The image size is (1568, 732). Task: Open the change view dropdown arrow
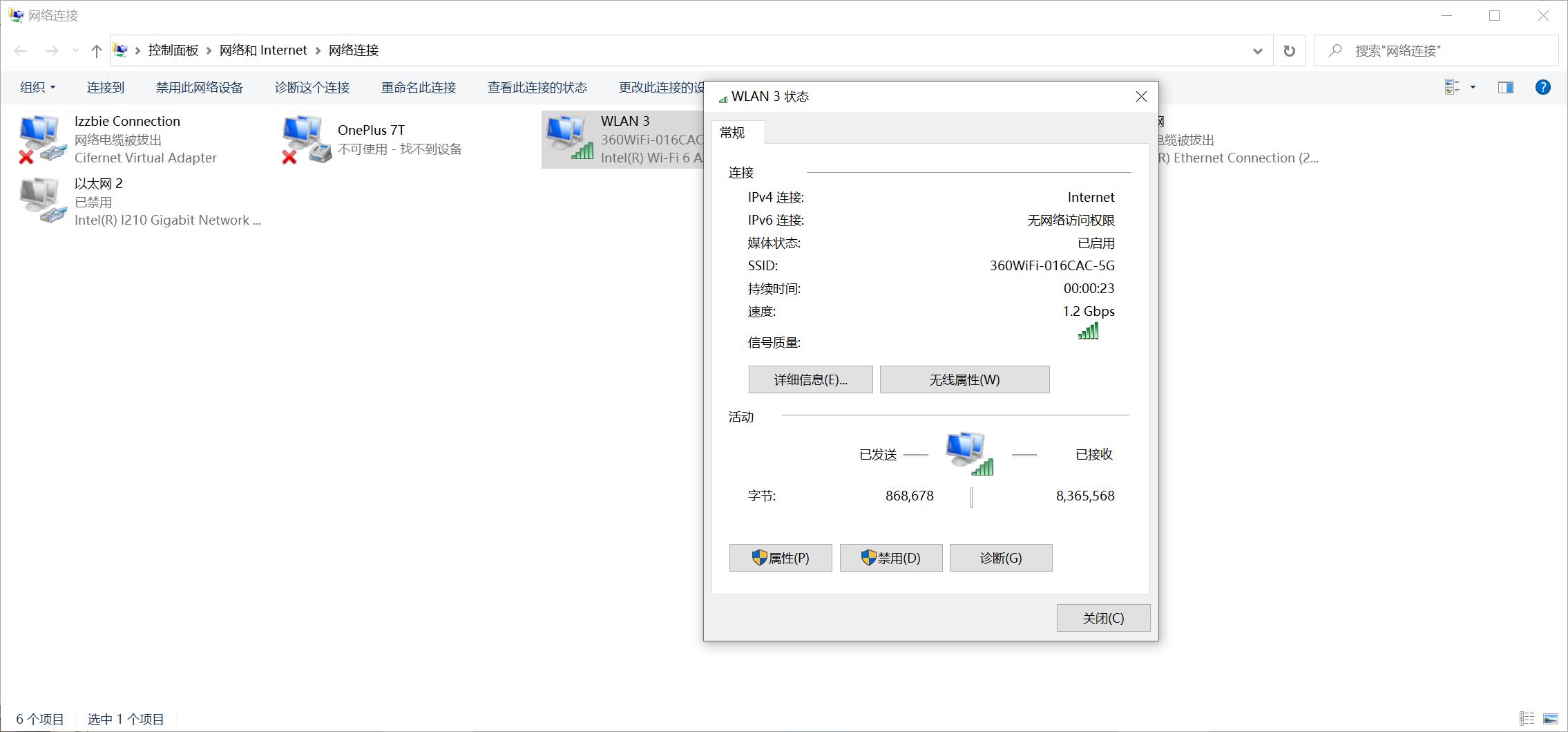click(1471, 86)
